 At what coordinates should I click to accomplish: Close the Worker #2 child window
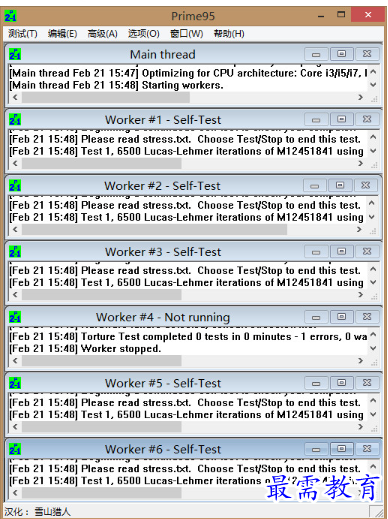366,185
